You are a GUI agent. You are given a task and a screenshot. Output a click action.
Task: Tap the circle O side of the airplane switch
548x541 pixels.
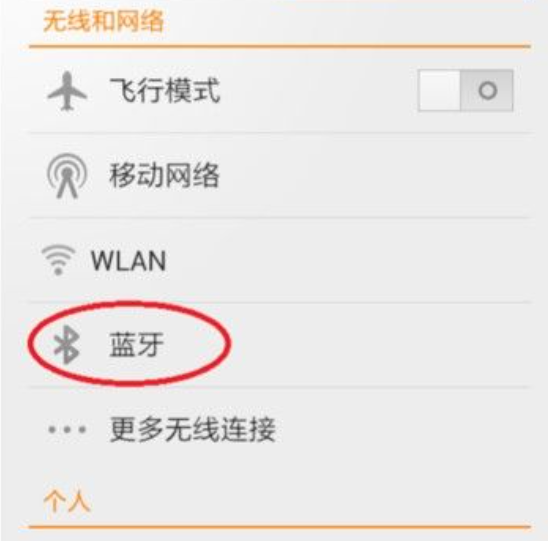[x=487, y=91]
